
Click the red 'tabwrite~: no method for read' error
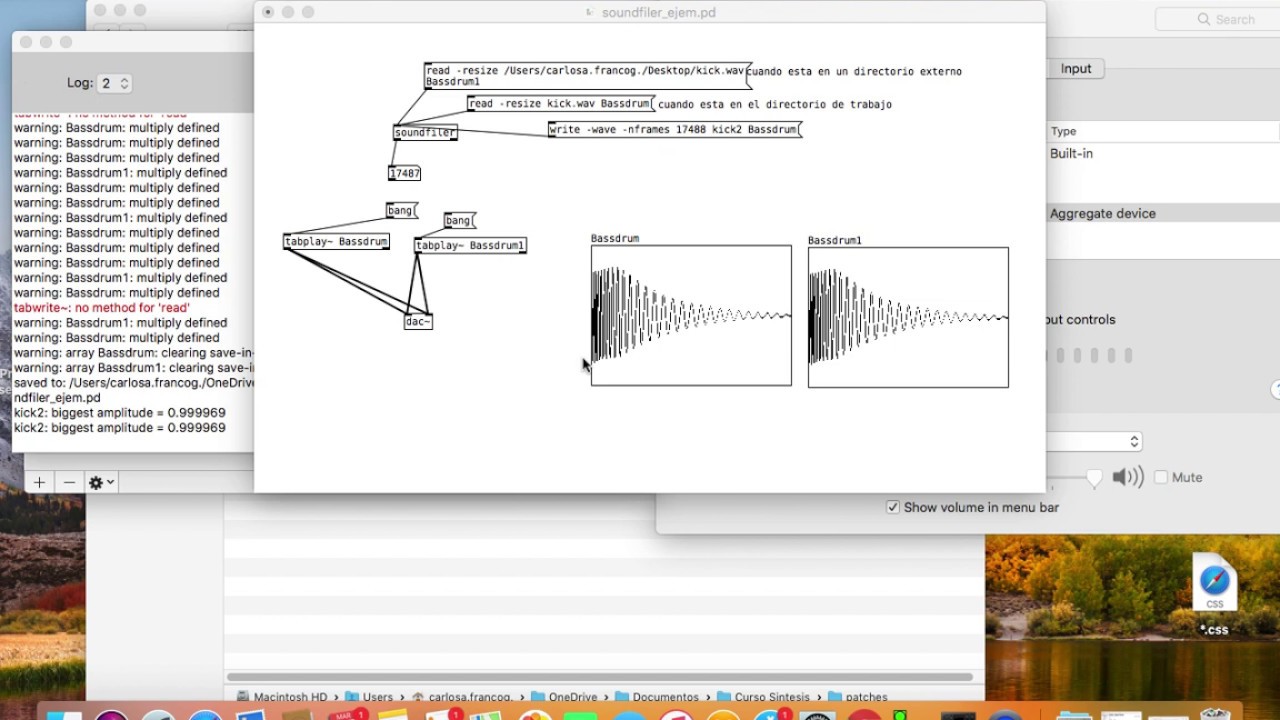102,308
